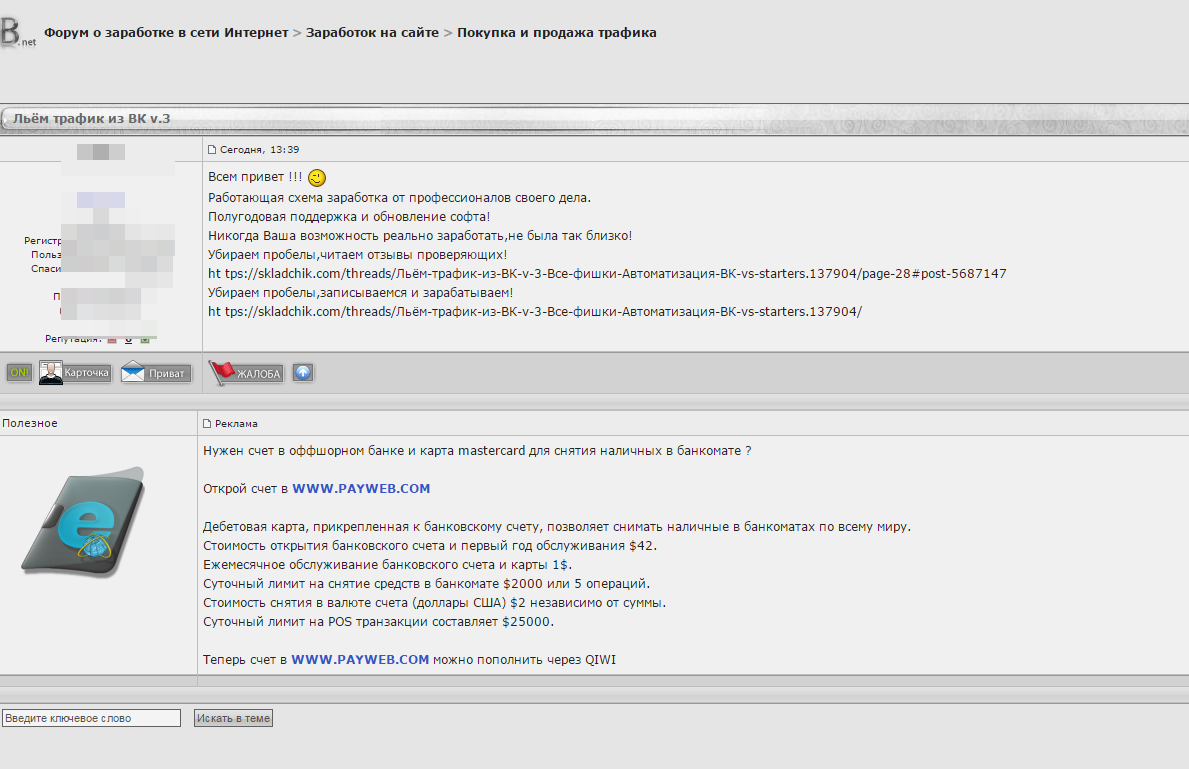Click the e-wallet advertisement image
This screenshot has height=769, width=1189.
[x=83, y=521]
